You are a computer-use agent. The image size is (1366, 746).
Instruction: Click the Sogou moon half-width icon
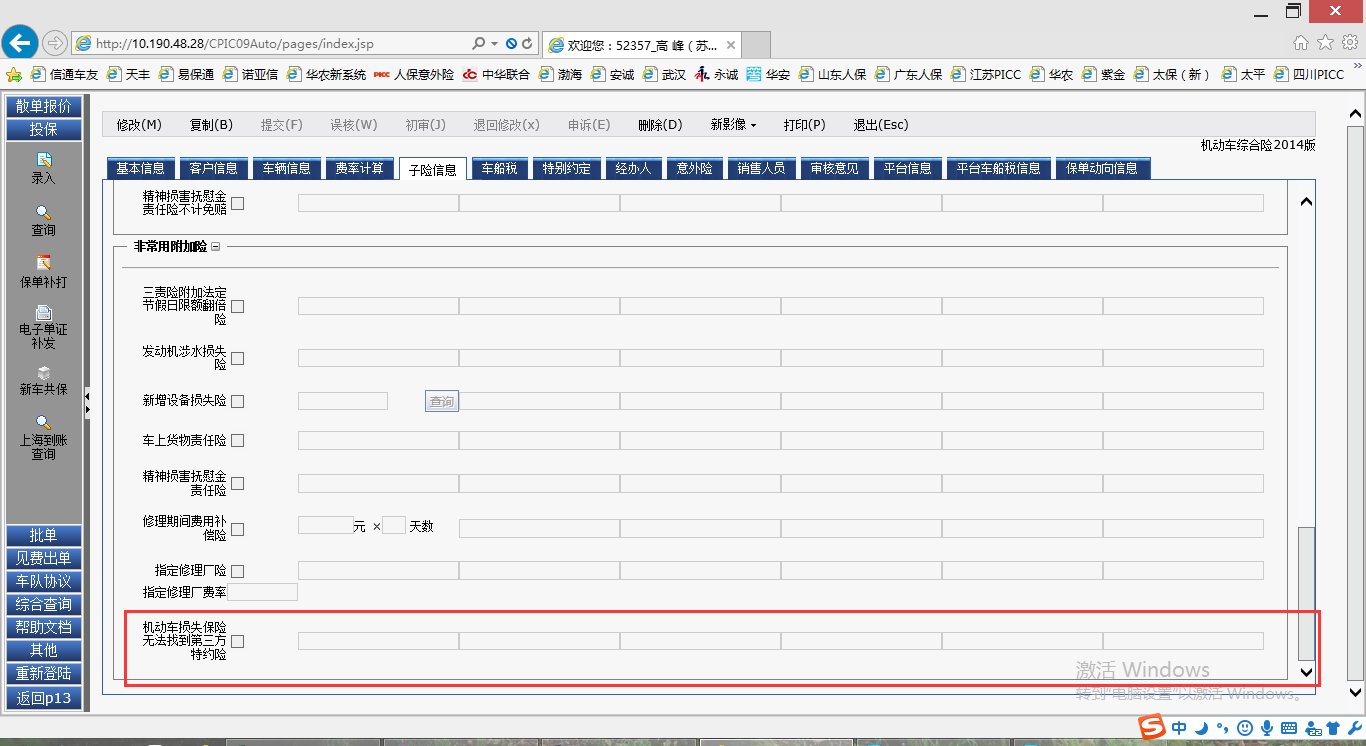click(1202, 727)
